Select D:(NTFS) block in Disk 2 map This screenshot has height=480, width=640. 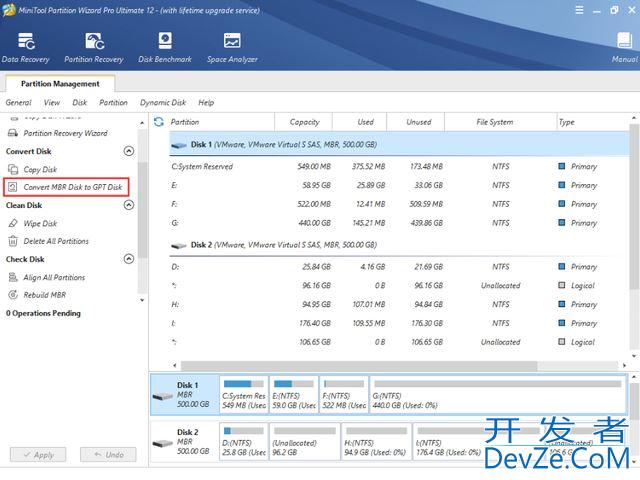[244, 442]
